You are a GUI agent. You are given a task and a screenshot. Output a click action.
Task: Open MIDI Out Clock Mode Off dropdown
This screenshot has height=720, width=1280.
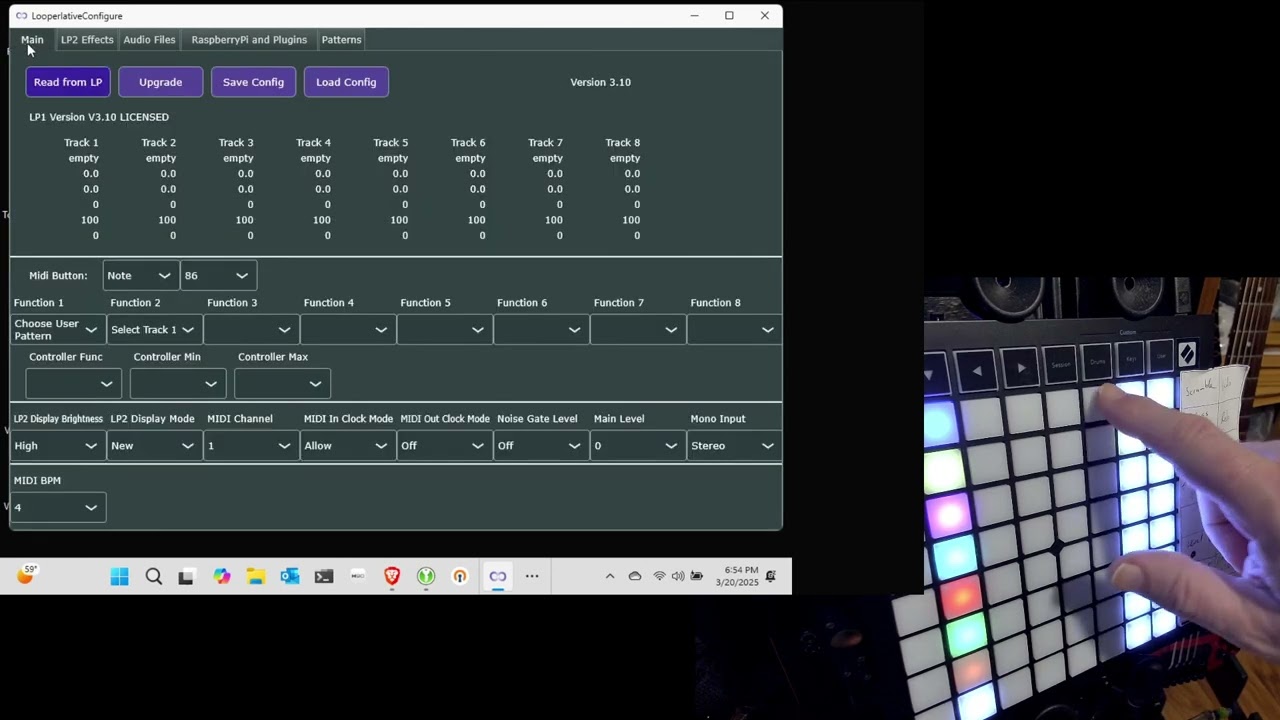(x=443, y=446)
